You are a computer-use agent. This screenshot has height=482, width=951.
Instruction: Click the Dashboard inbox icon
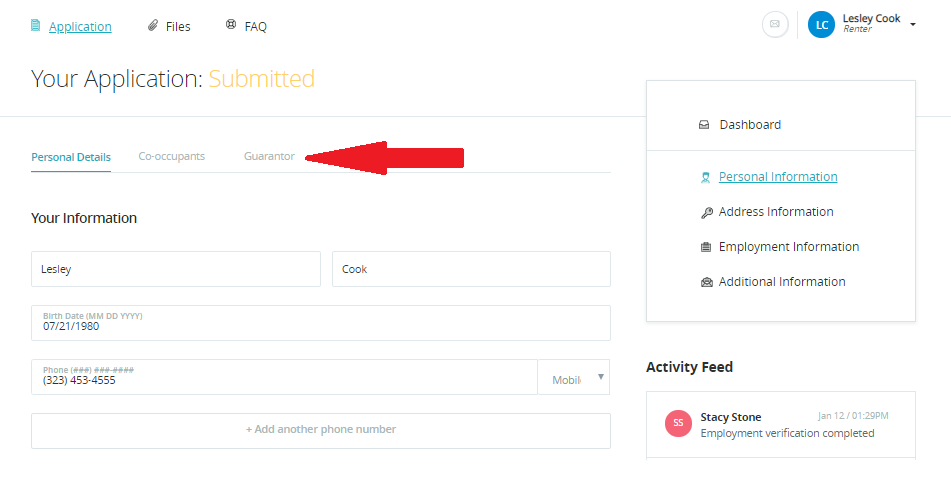pyautogui.click(x=704, y=125)
